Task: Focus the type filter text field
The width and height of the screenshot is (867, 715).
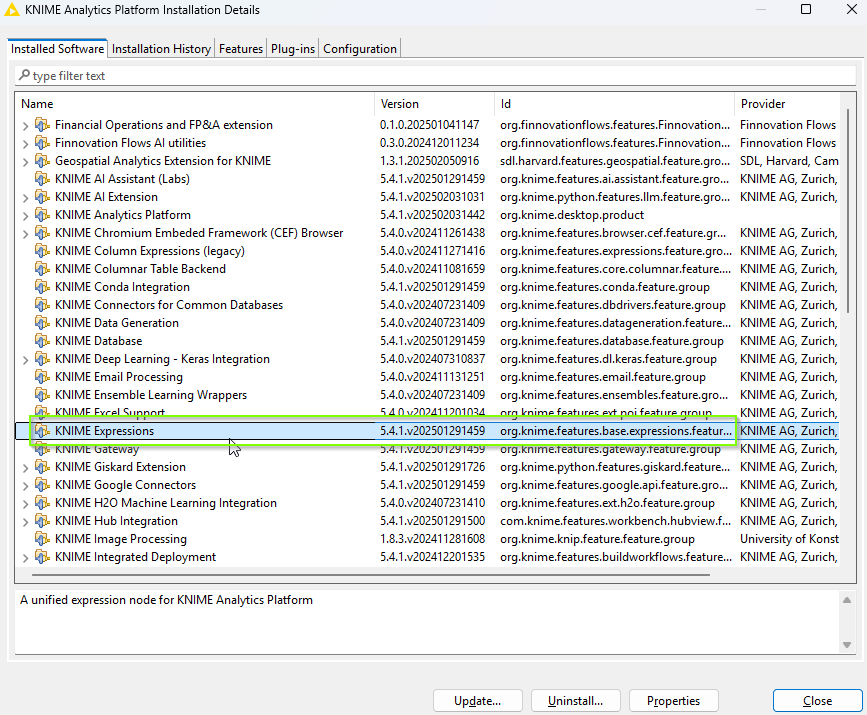Action: click(x=435, y=76)
